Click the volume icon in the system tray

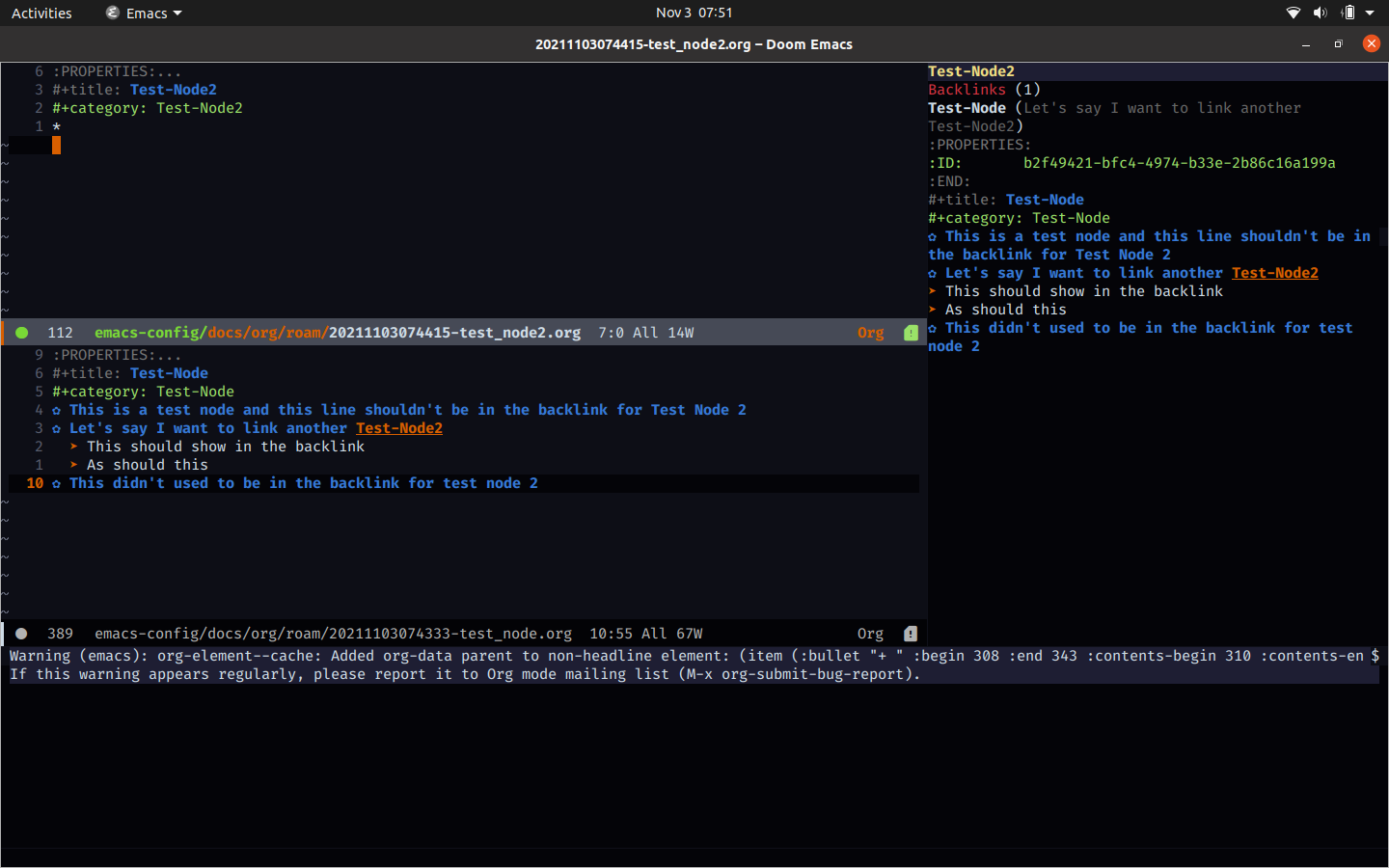[1320, 13]
